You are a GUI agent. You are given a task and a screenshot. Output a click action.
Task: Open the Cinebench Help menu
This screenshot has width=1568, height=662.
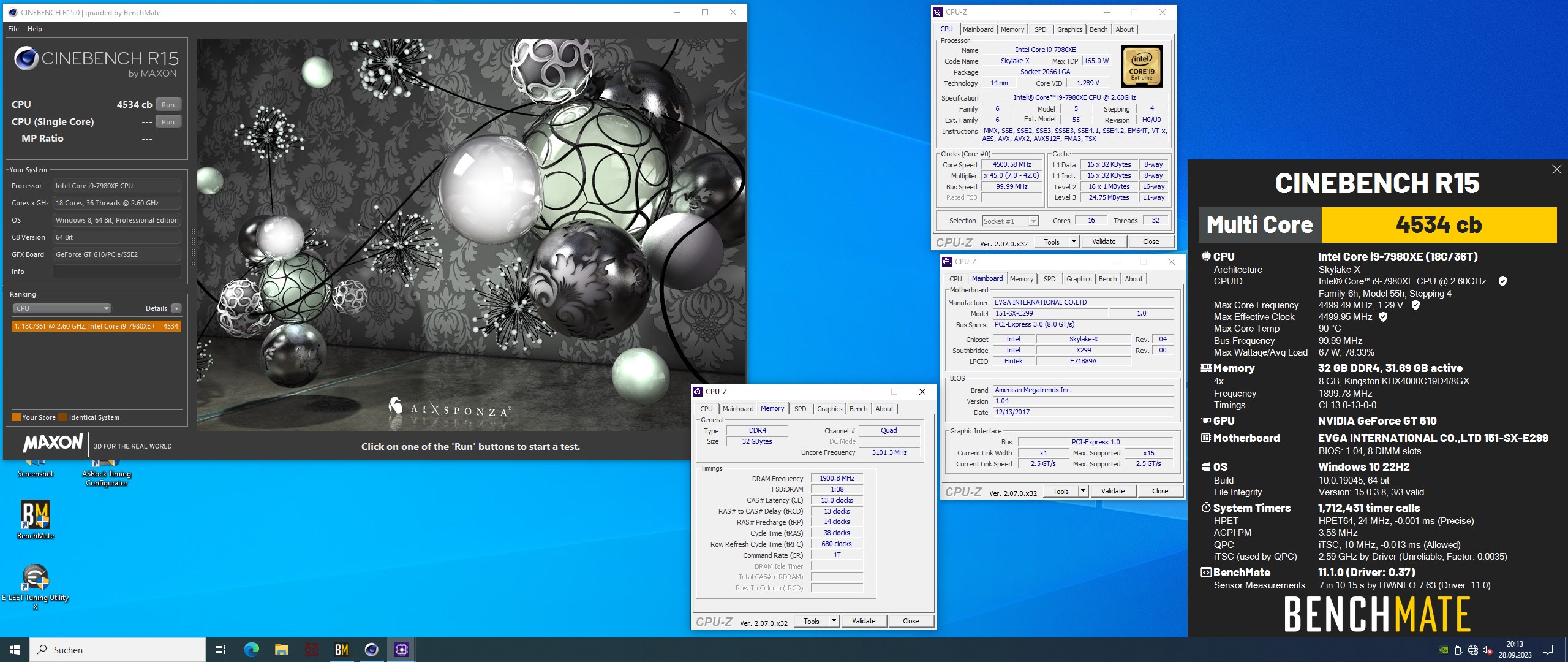pos(35,29)
